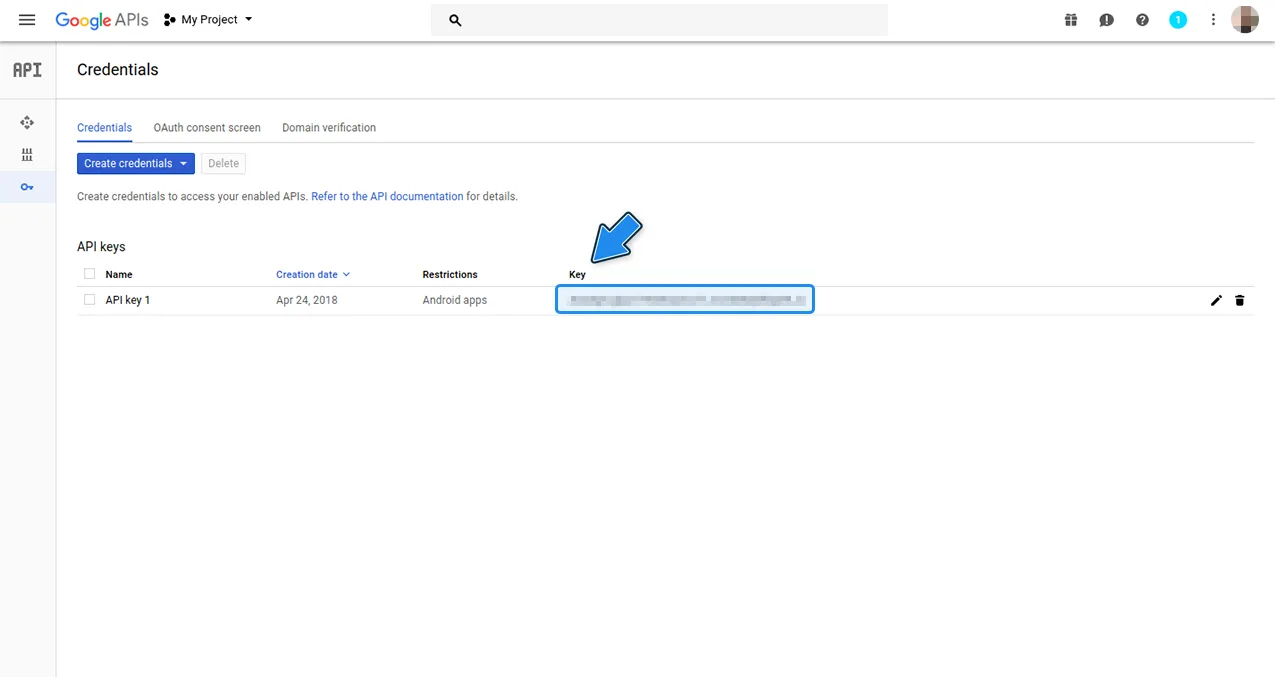Click the API keys section heading
The width and height of the screenshot is (1275, 677).
[x=101, y=247]
